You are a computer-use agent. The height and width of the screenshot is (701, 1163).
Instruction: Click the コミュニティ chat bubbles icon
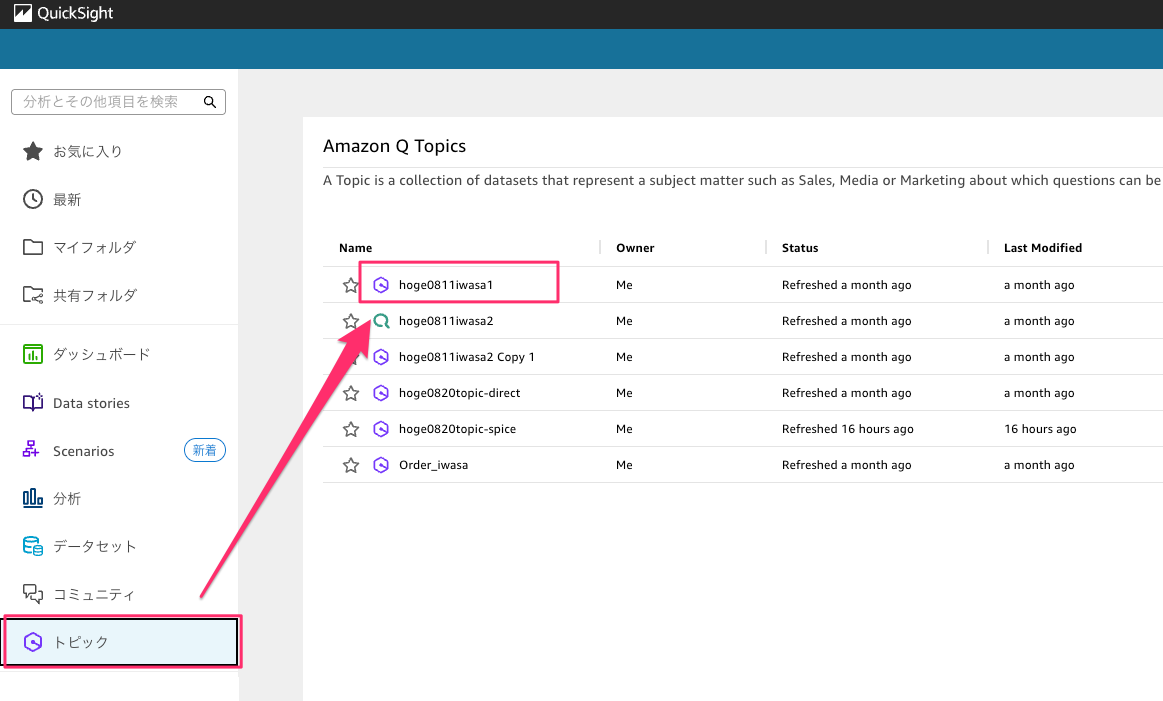[33, 593]
